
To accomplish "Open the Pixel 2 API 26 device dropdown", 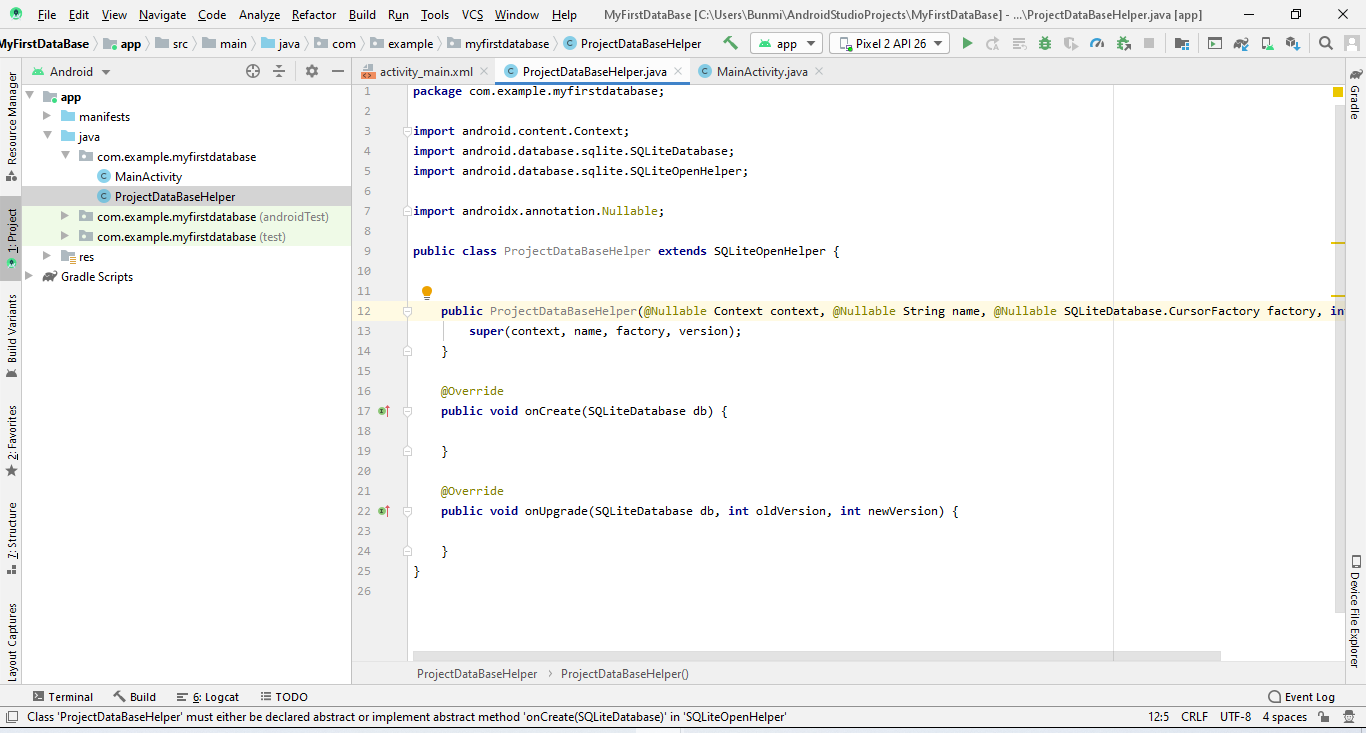I will click(889, 44).
